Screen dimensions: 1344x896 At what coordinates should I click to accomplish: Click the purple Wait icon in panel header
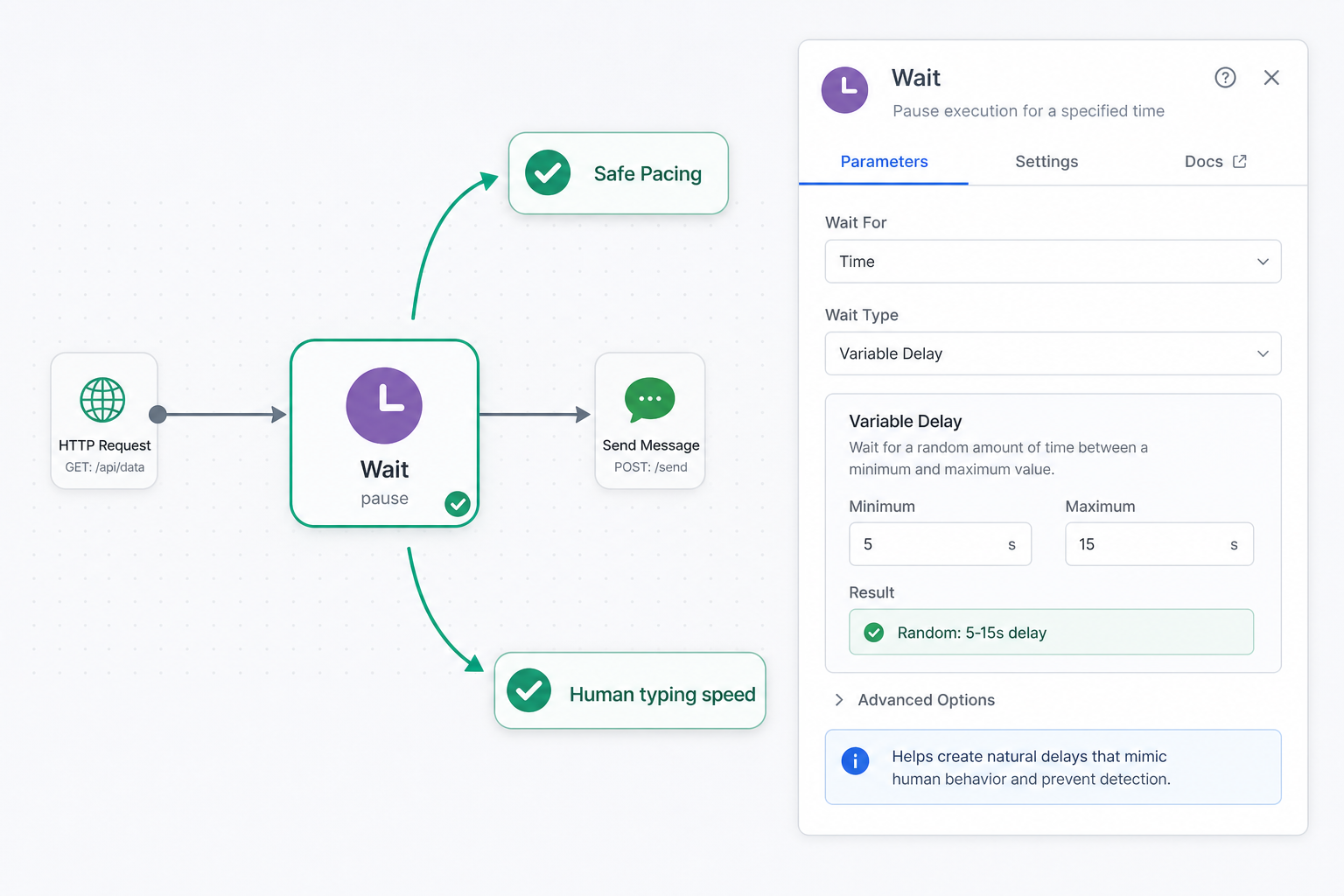pos(844,90)
